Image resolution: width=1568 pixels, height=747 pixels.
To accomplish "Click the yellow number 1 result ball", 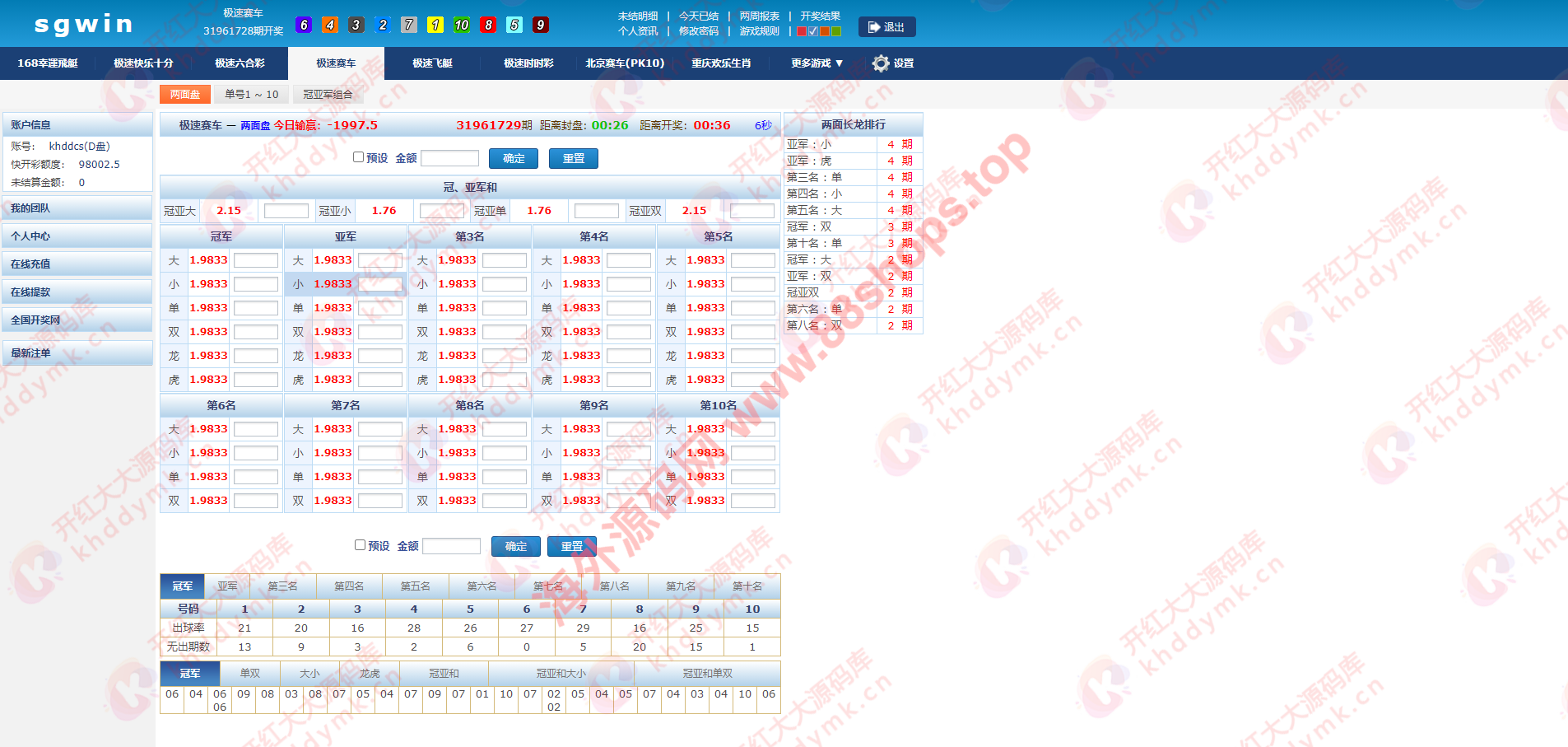I will 435,25.
